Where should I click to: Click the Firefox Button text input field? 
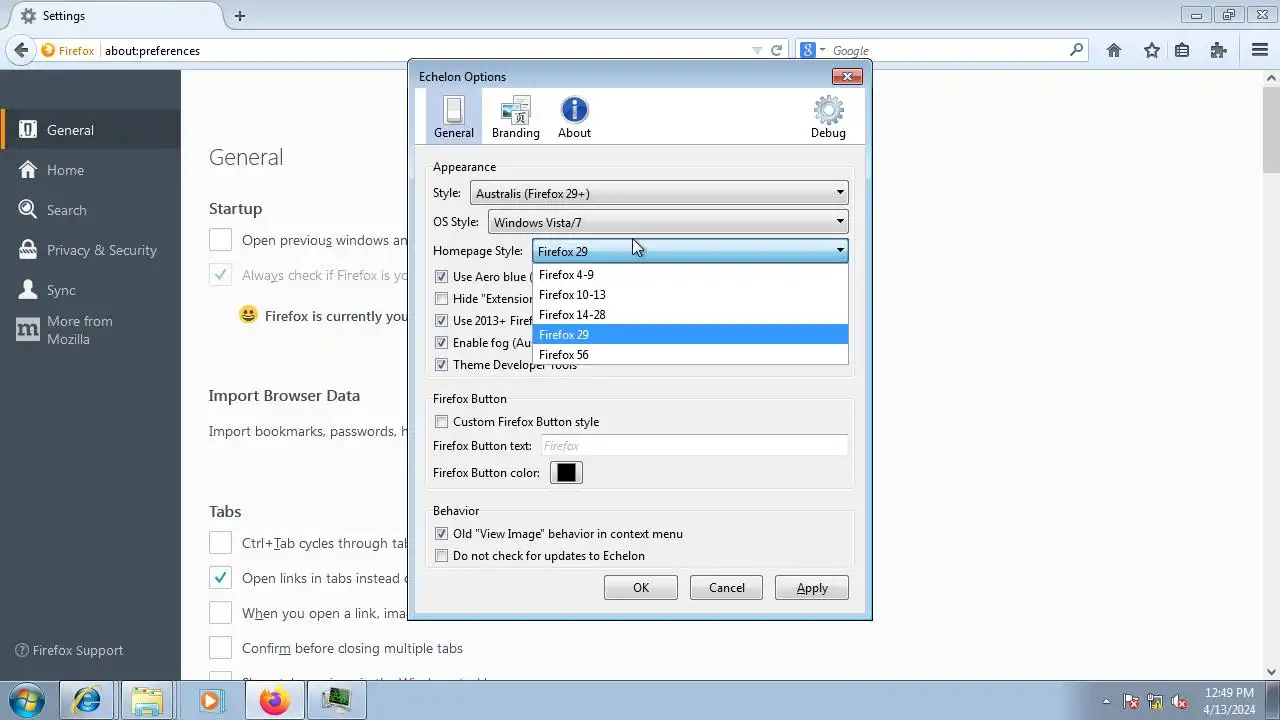pyautogui.click(x=694, y=446)
